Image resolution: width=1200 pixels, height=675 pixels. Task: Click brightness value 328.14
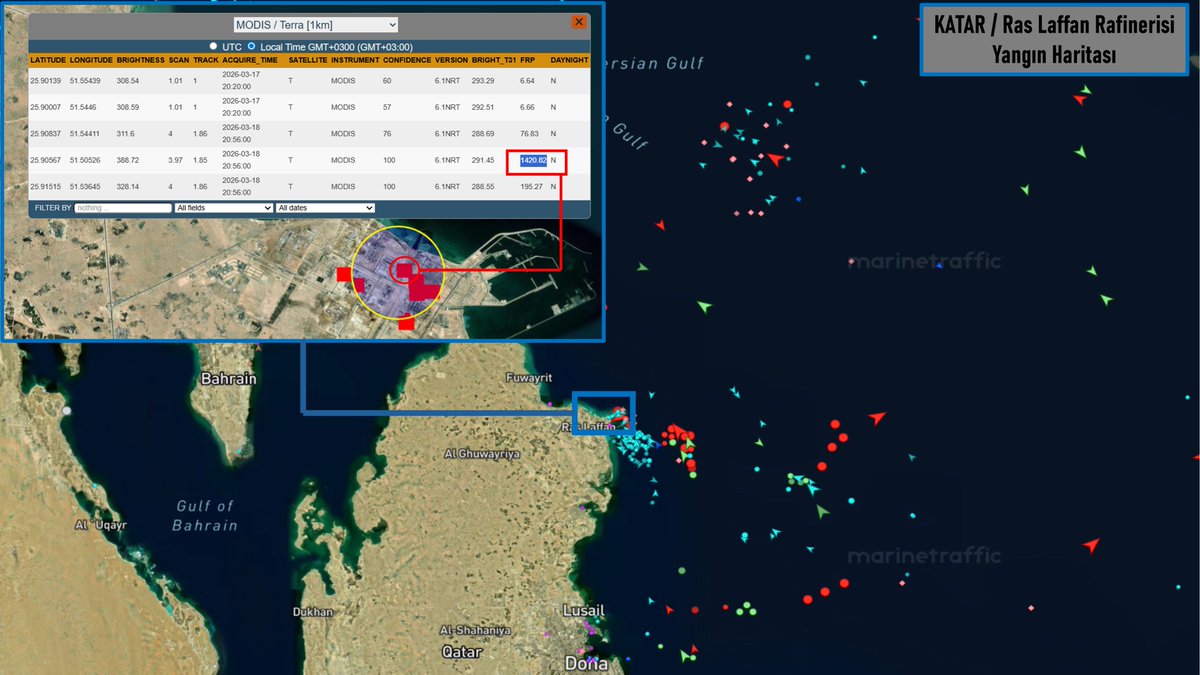[x=128, y=186]
